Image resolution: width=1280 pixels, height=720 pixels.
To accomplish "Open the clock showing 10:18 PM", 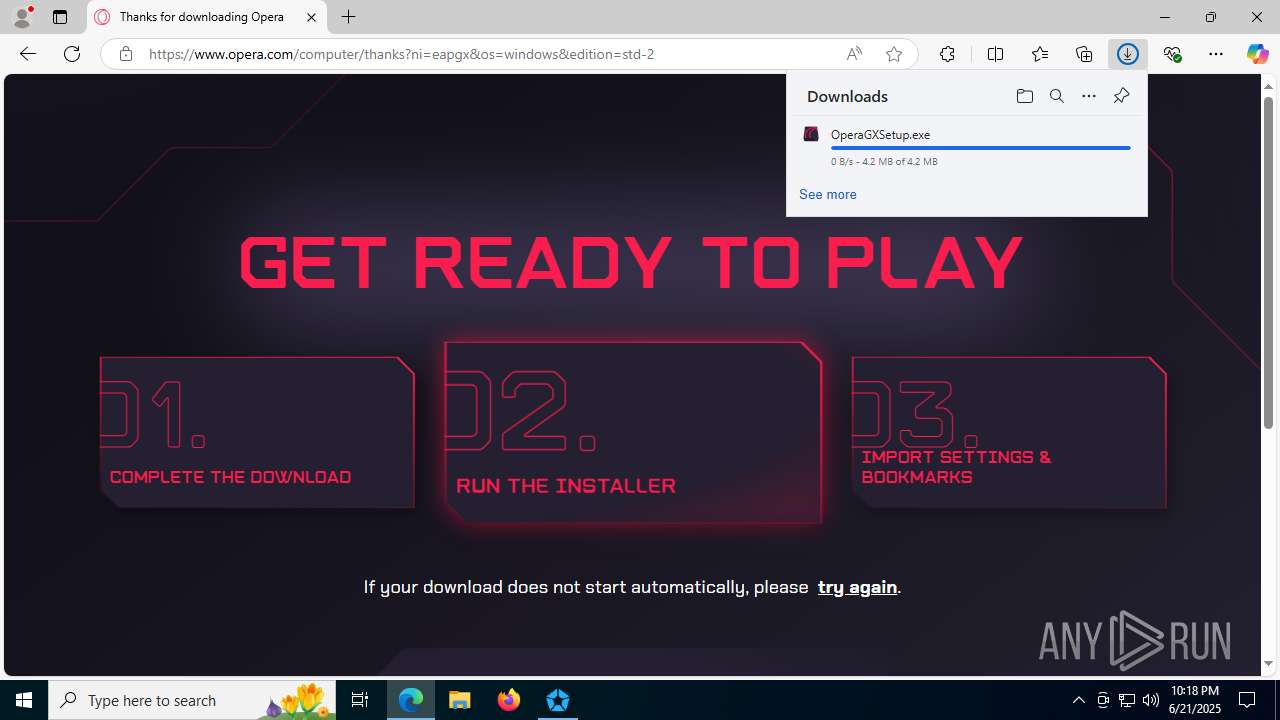I will tap(1195, 700).
